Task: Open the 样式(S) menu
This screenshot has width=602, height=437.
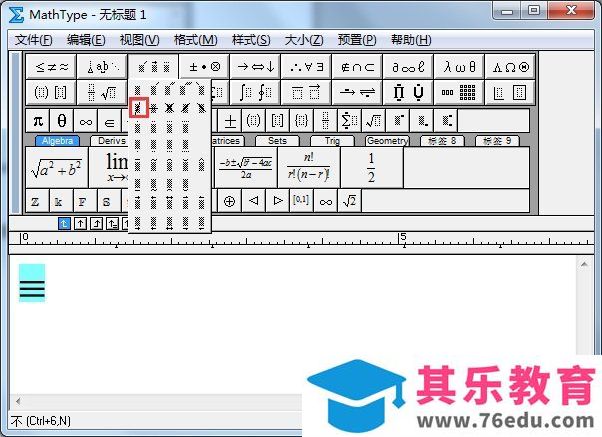Action: pos(251,40)
